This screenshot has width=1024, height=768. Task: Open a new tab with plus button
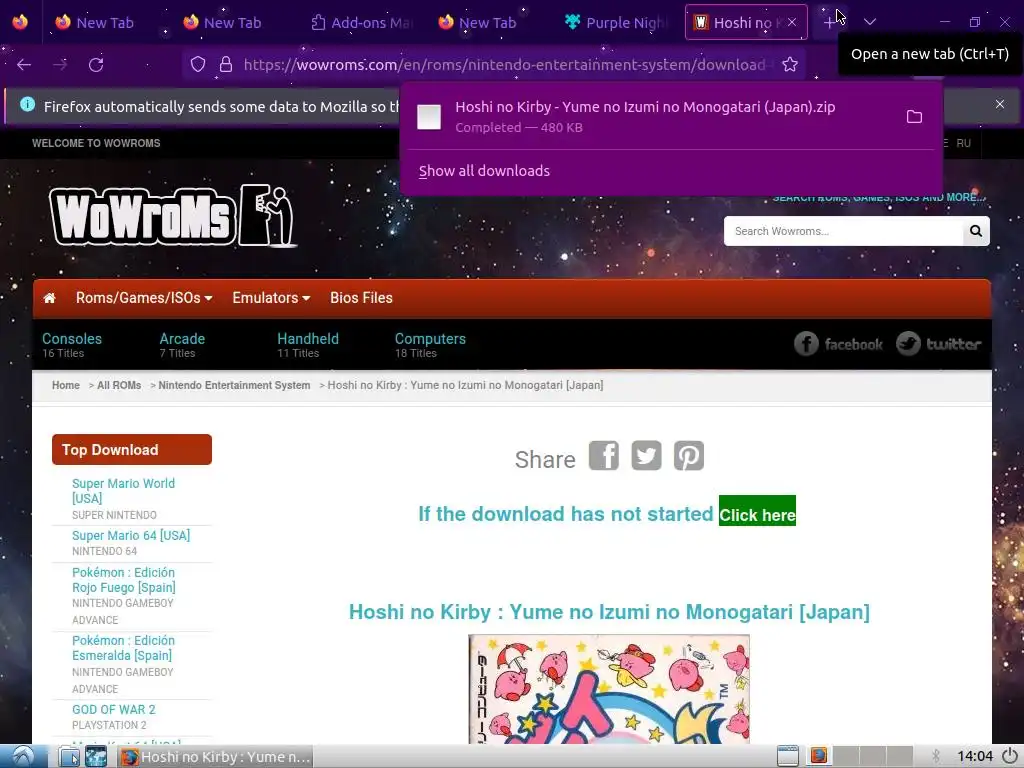[829, 22]
